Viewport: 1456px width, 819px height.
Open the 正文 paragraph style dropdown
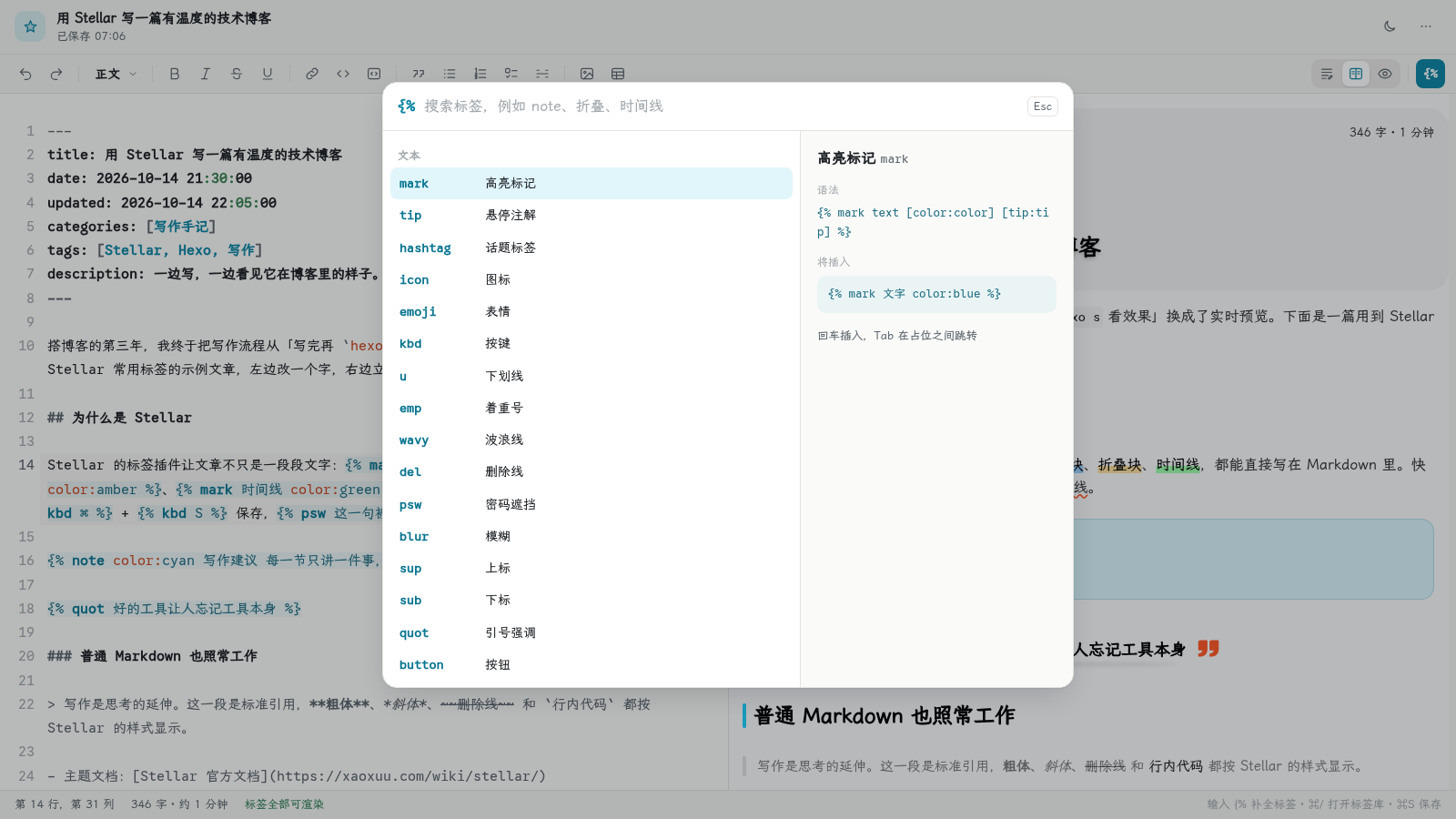[116, 74]
